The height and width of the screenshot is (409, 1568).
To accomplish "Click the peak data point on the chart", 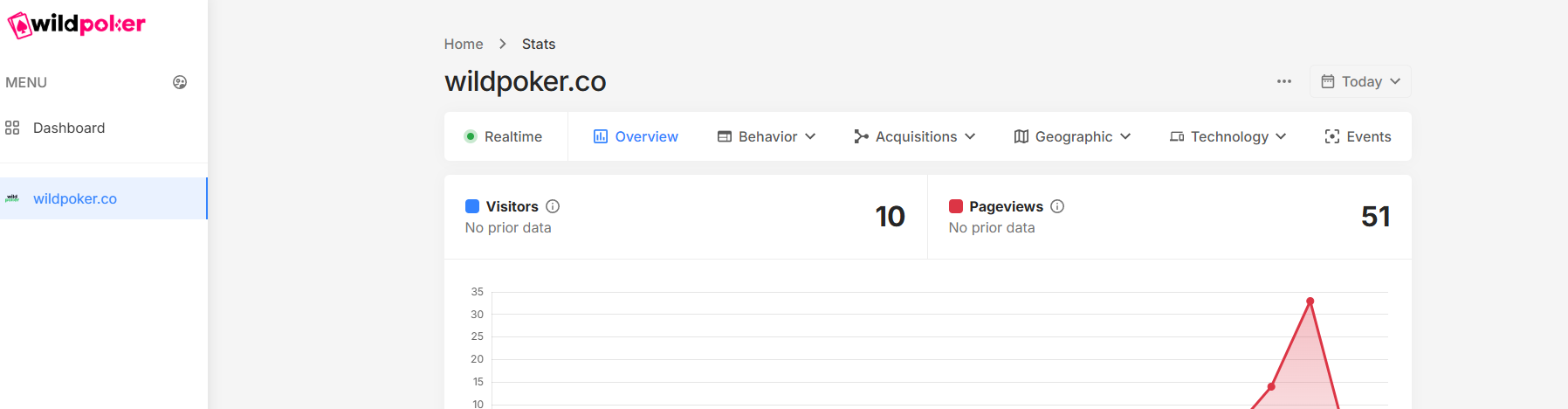I will [x=1310, y=302].
